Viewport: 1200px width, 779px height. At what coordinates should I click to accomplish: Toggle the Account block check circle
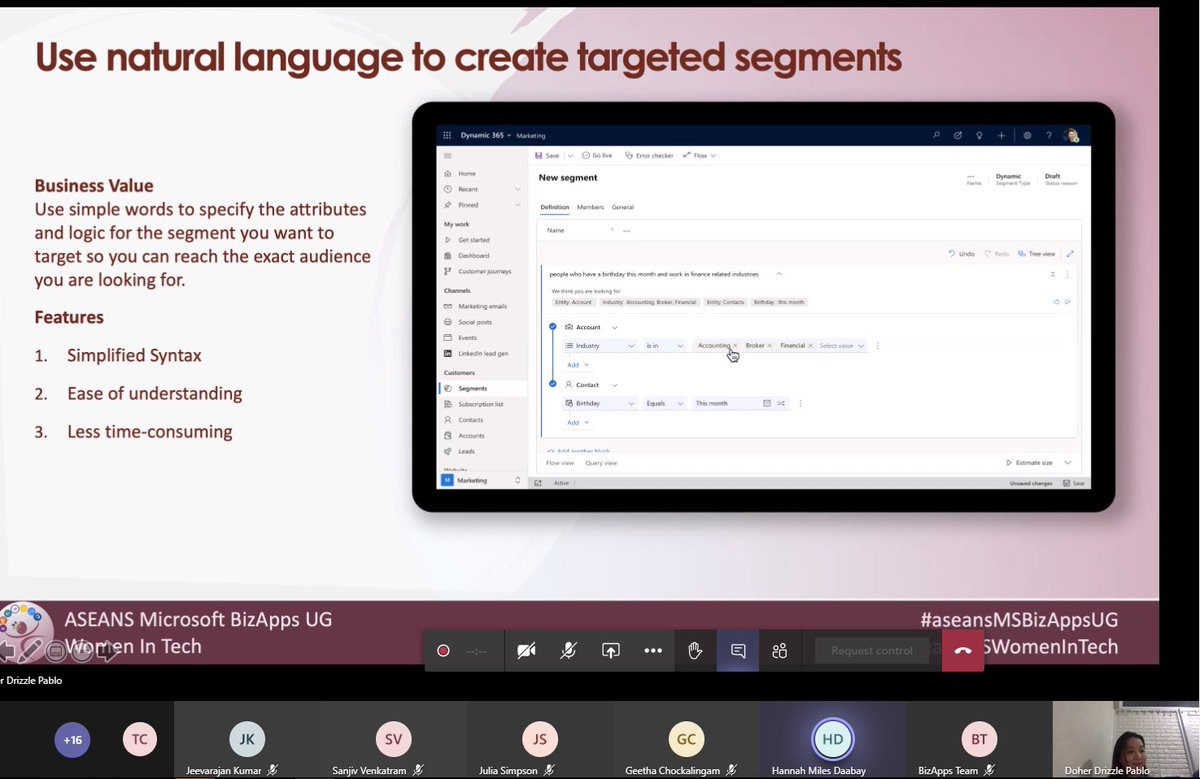click(x=553, y=327)
